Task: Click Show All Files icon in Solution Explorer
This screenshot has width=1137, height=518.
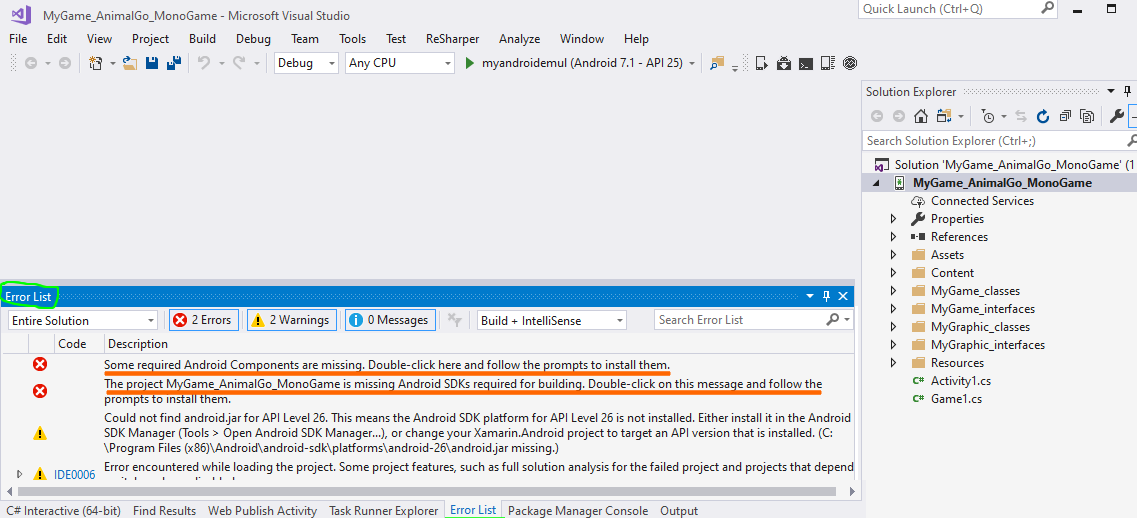Action: [x=1086, y=116]
